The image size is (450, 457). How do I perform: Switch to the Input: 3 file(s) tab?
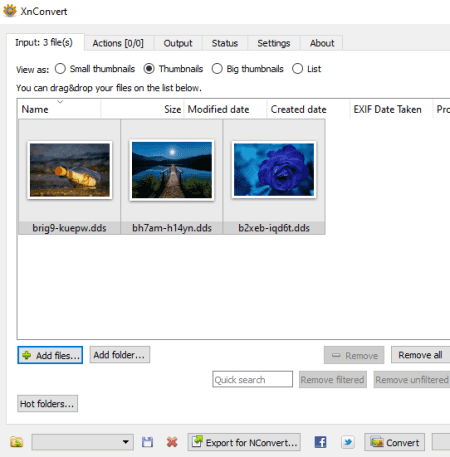pos(45,42)
